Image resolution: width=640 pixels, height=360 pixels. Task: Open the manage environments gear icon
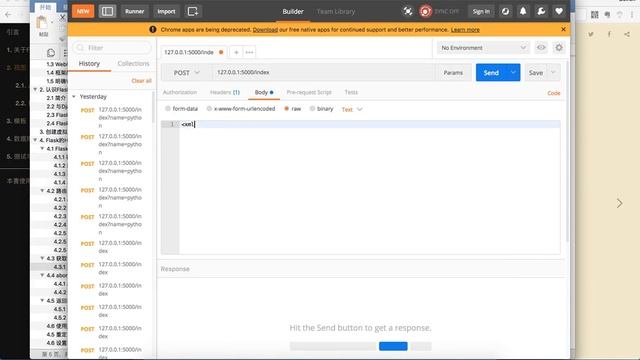[559, 48]
